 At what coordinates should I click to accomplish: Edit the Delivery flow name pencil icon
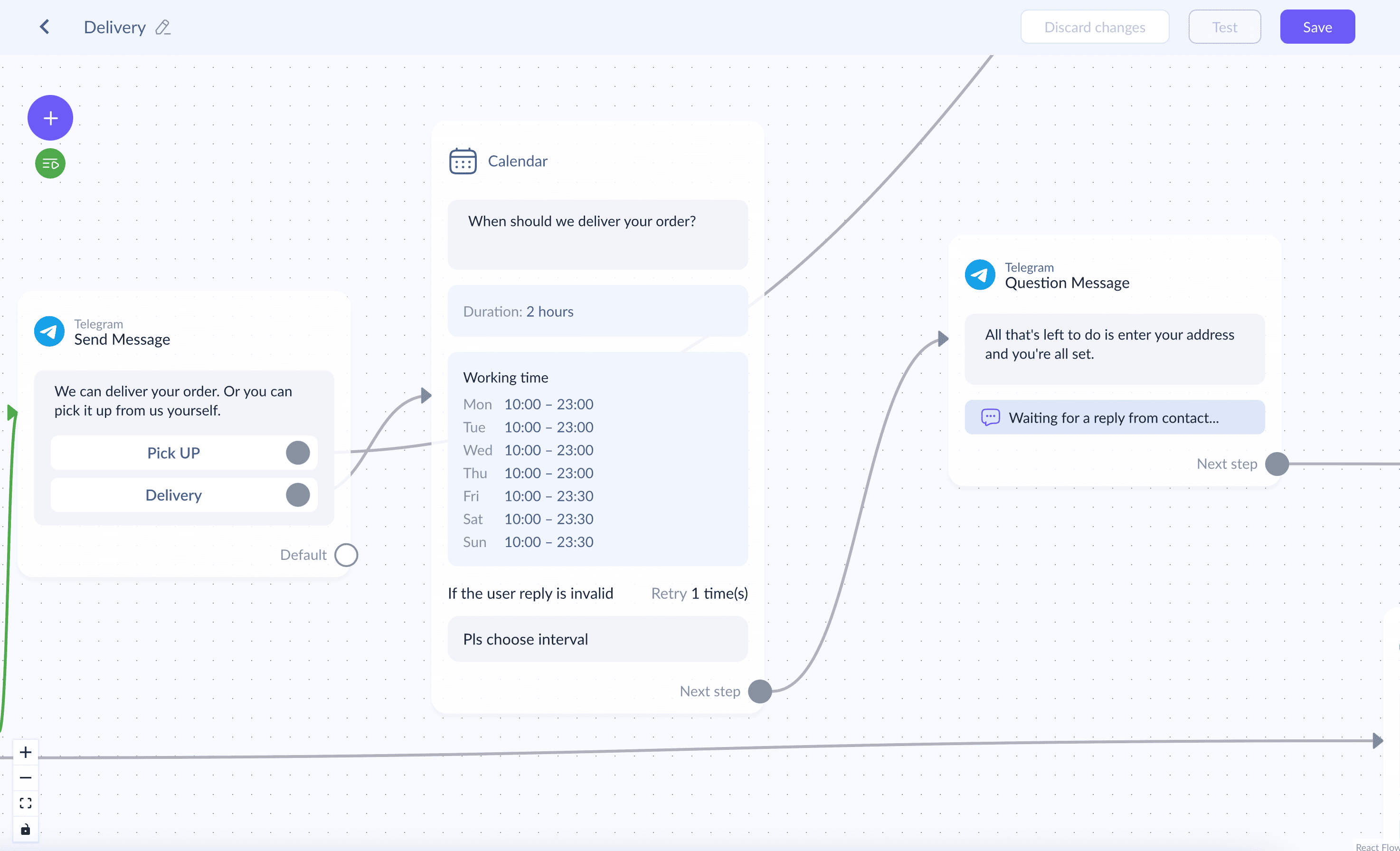163,27
